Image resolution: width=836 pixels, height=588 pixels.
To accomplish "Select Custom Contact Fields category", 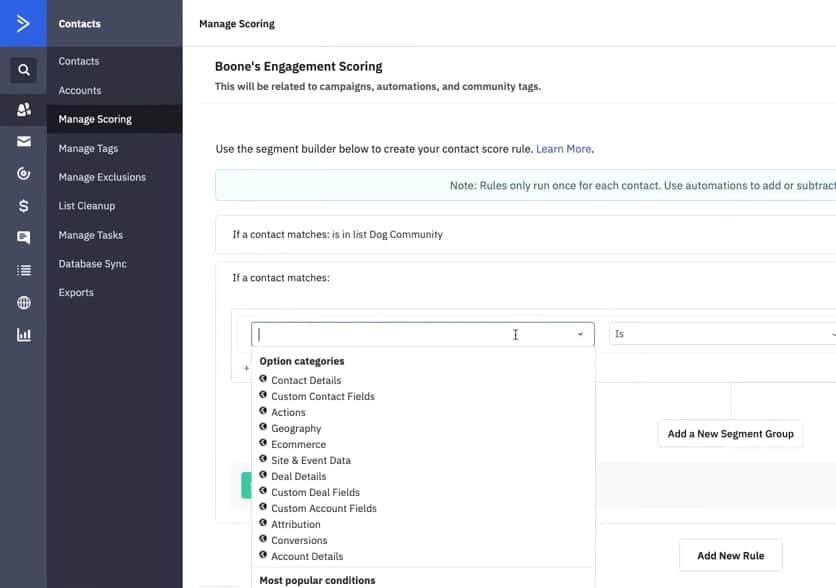I will coord(323,396).
